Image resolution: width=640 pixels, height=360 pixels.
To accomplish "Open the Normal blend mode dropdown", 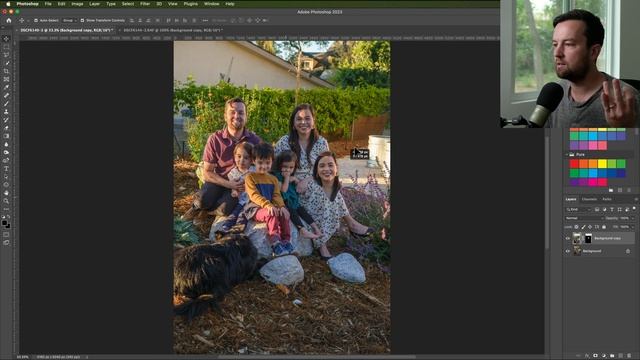I will tap(584, 218).
